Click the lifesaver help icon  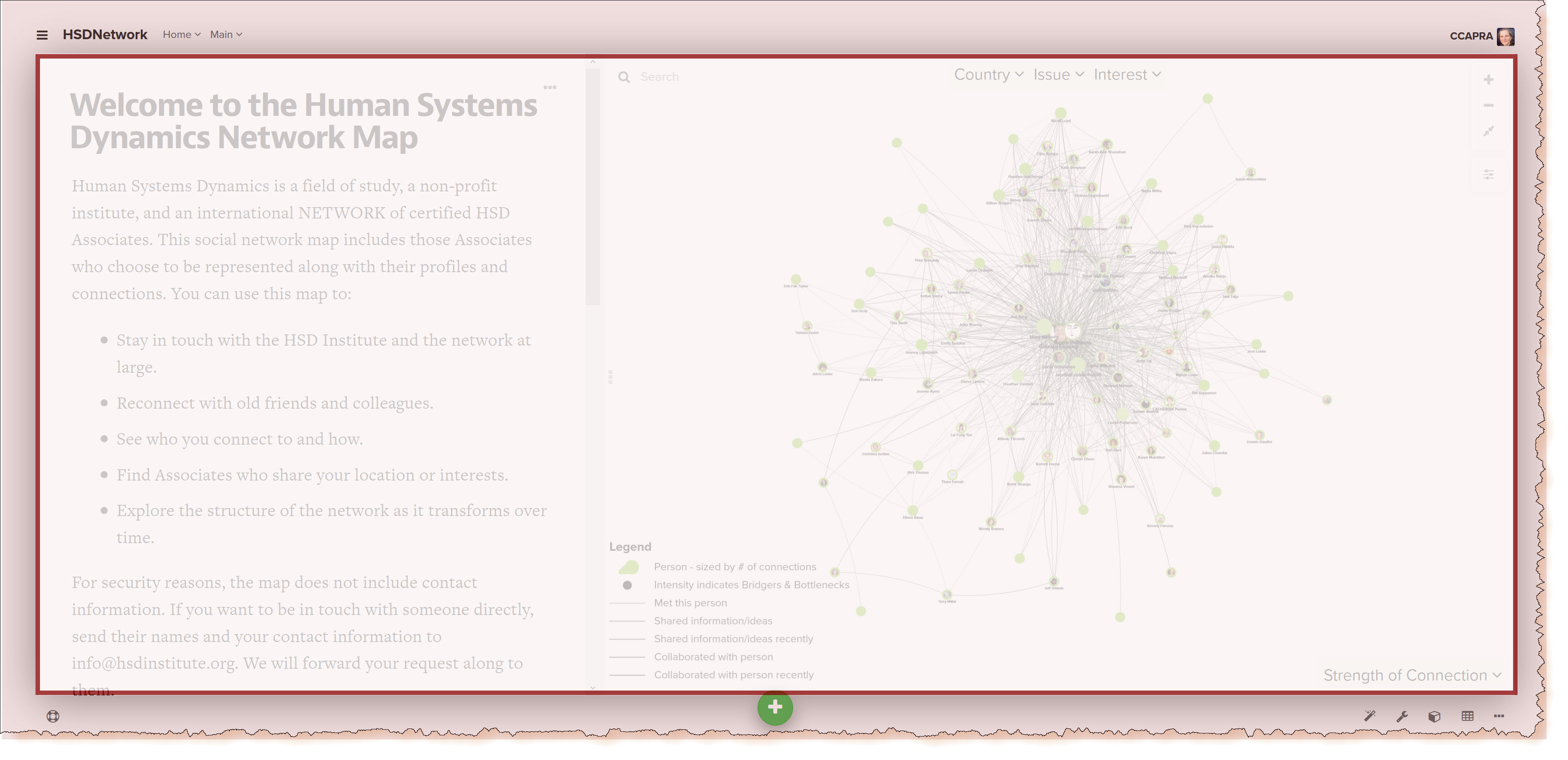(x=53, y=716)
